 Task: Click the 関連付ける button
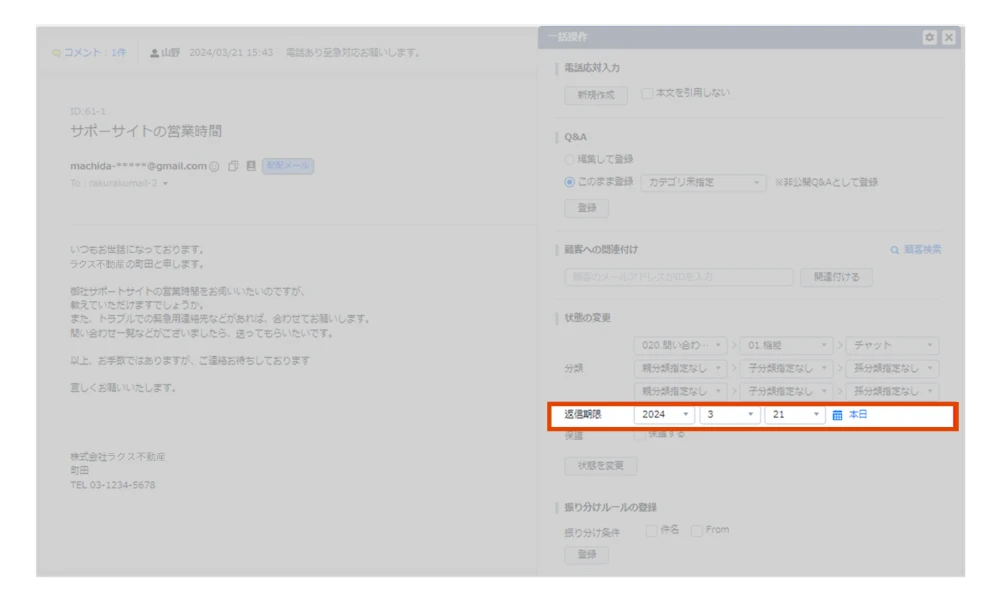coord(836,277)
